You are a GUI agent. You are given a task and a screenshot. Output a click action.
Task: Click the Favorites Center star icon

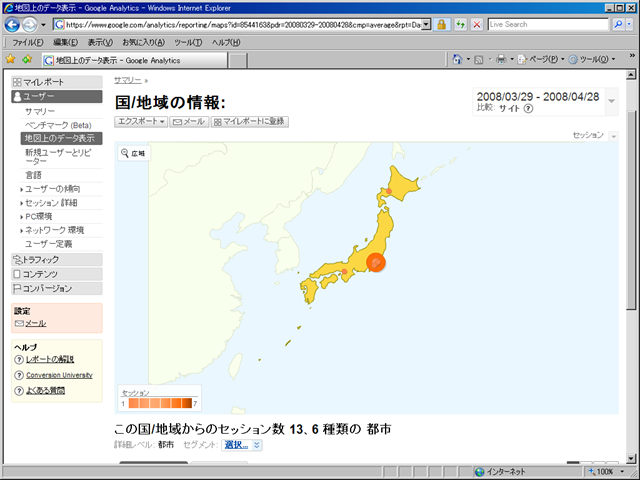click(11, 60)
